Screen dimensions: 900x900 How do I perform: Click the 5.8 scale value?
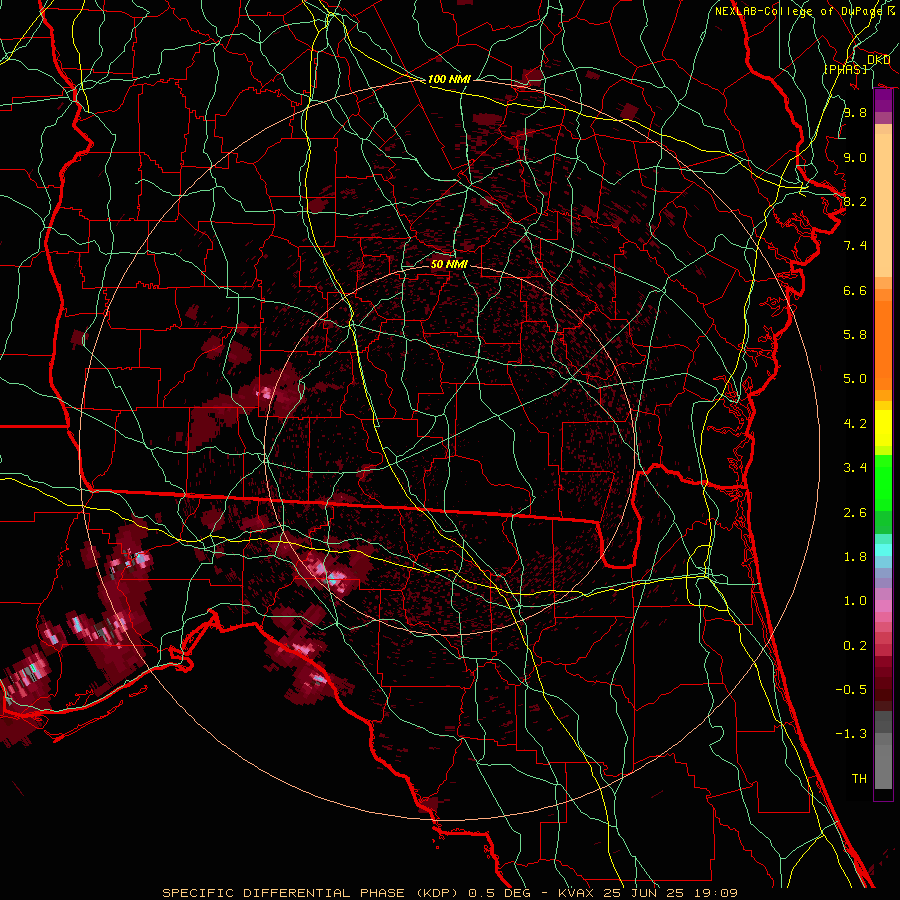coord(855,335)
